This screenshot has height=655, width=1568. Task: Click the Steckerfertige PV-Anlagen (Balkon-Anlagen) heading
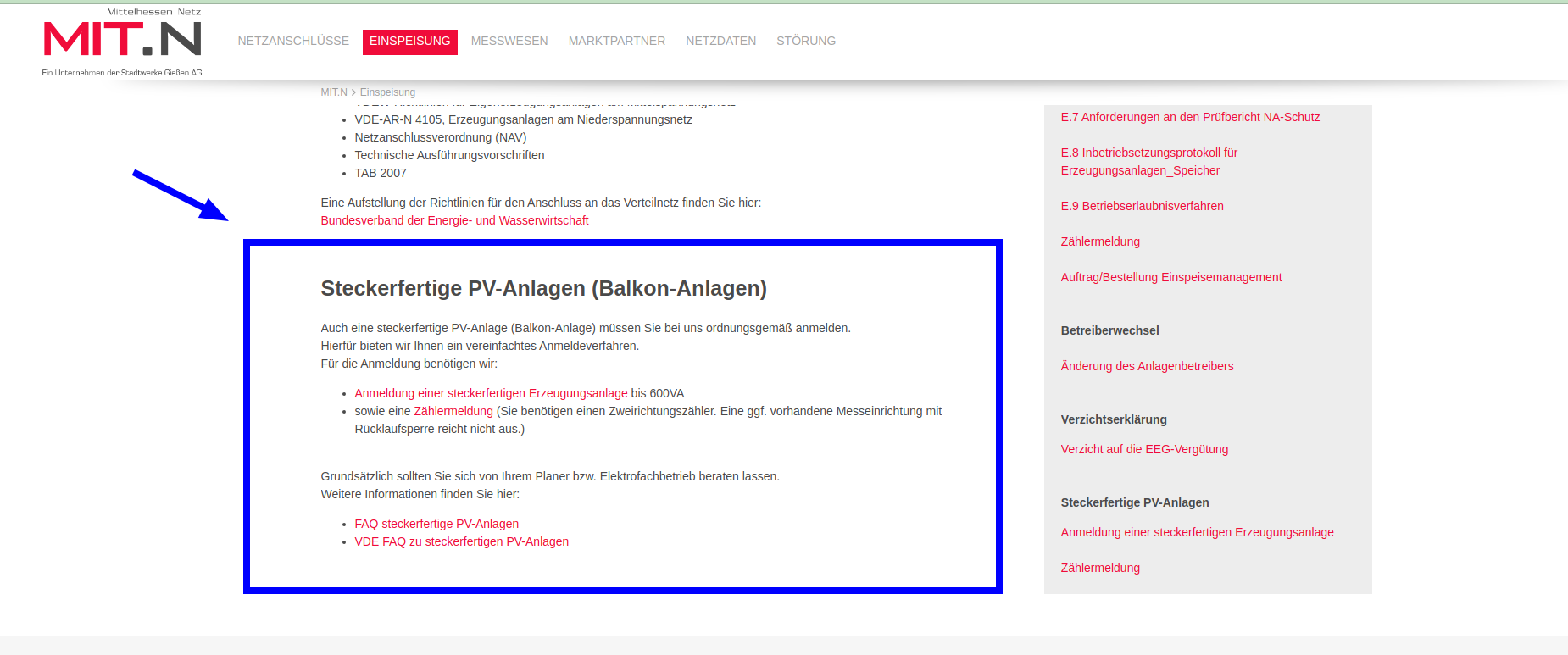coord(543,288)
